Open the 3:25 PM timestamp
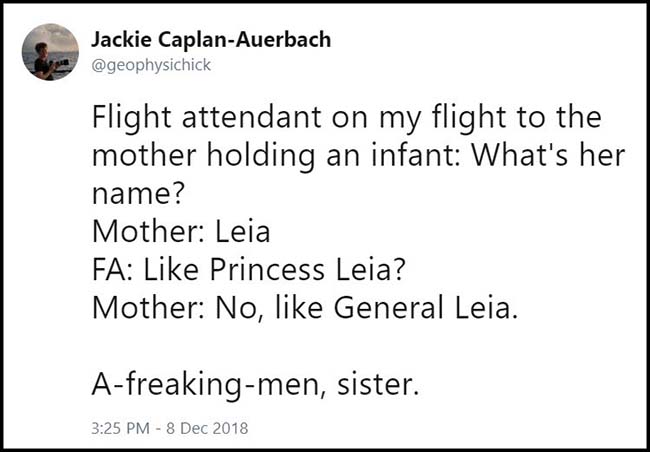The image size is (650, 452). coord(117,428)
